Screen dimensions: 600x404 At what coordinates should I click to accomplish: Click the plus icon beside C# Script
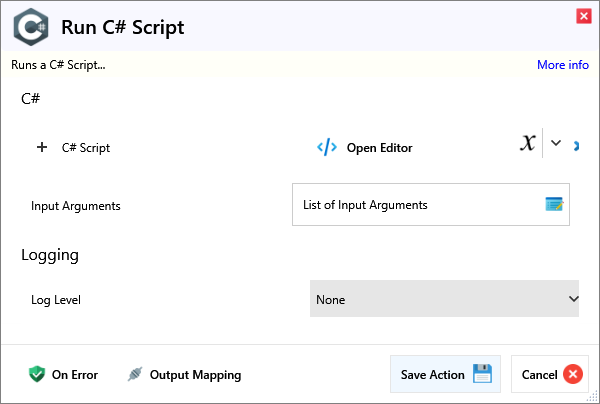coord(42,147)
